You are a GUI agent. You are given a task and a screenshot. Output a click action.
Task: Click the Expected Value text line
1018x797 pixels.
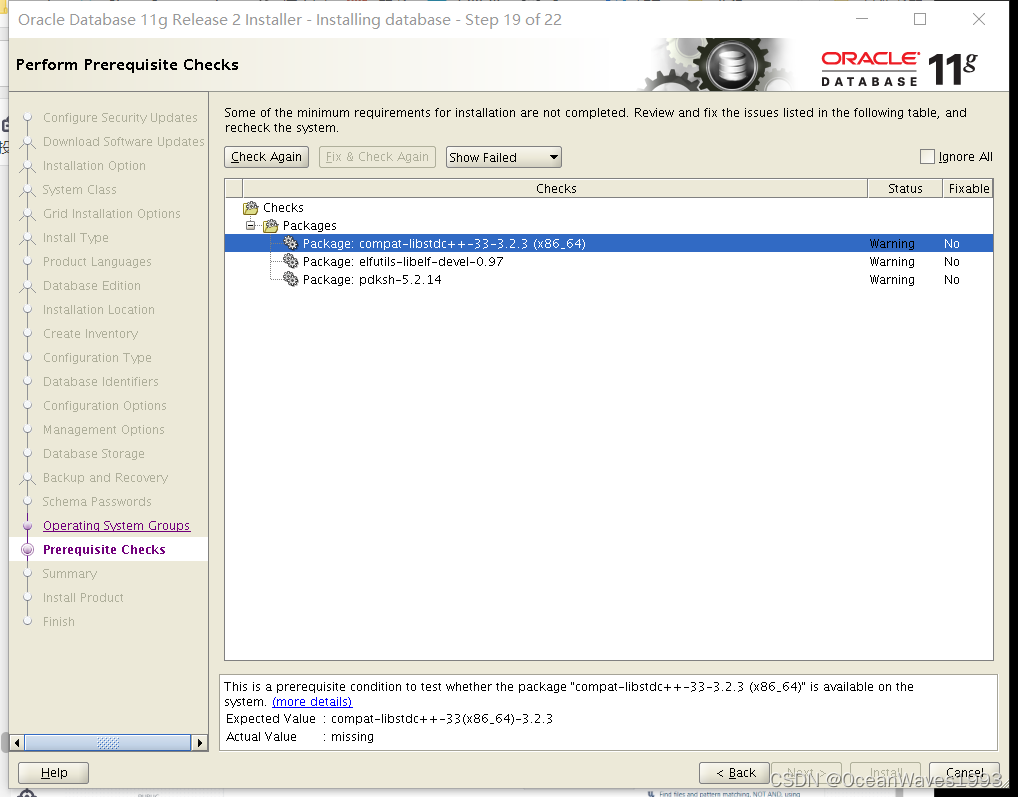389,718
